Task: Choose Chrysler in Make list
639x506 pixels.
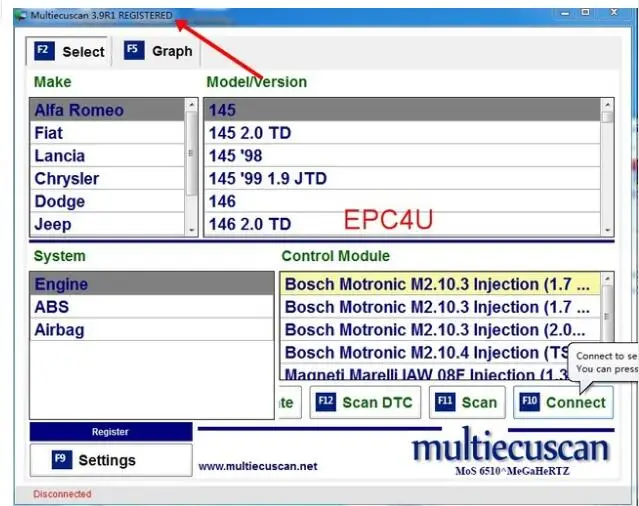Action: coord(107,178)
